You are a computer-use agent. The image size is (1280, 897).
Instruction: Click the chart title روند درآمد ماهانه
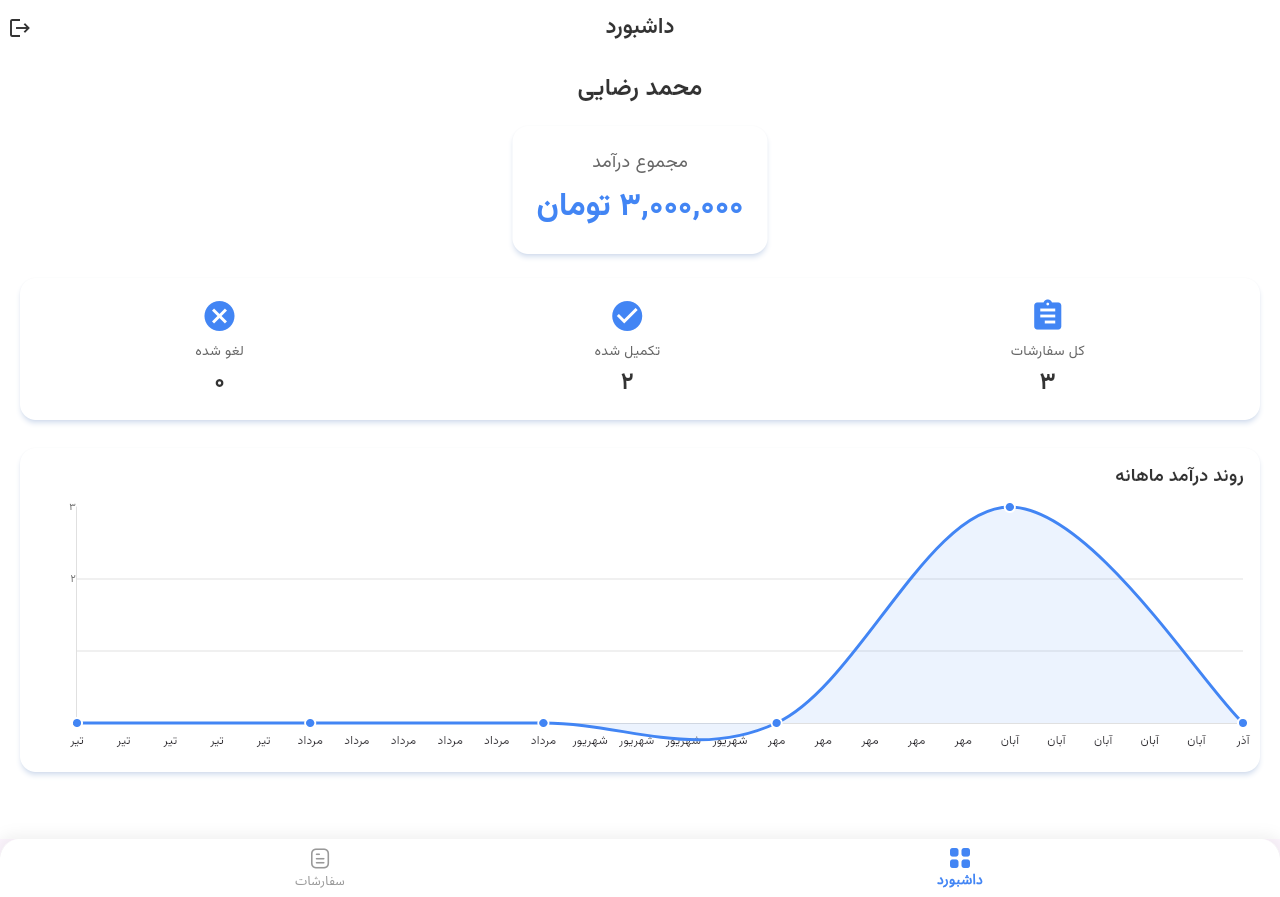pos(1179,475)
